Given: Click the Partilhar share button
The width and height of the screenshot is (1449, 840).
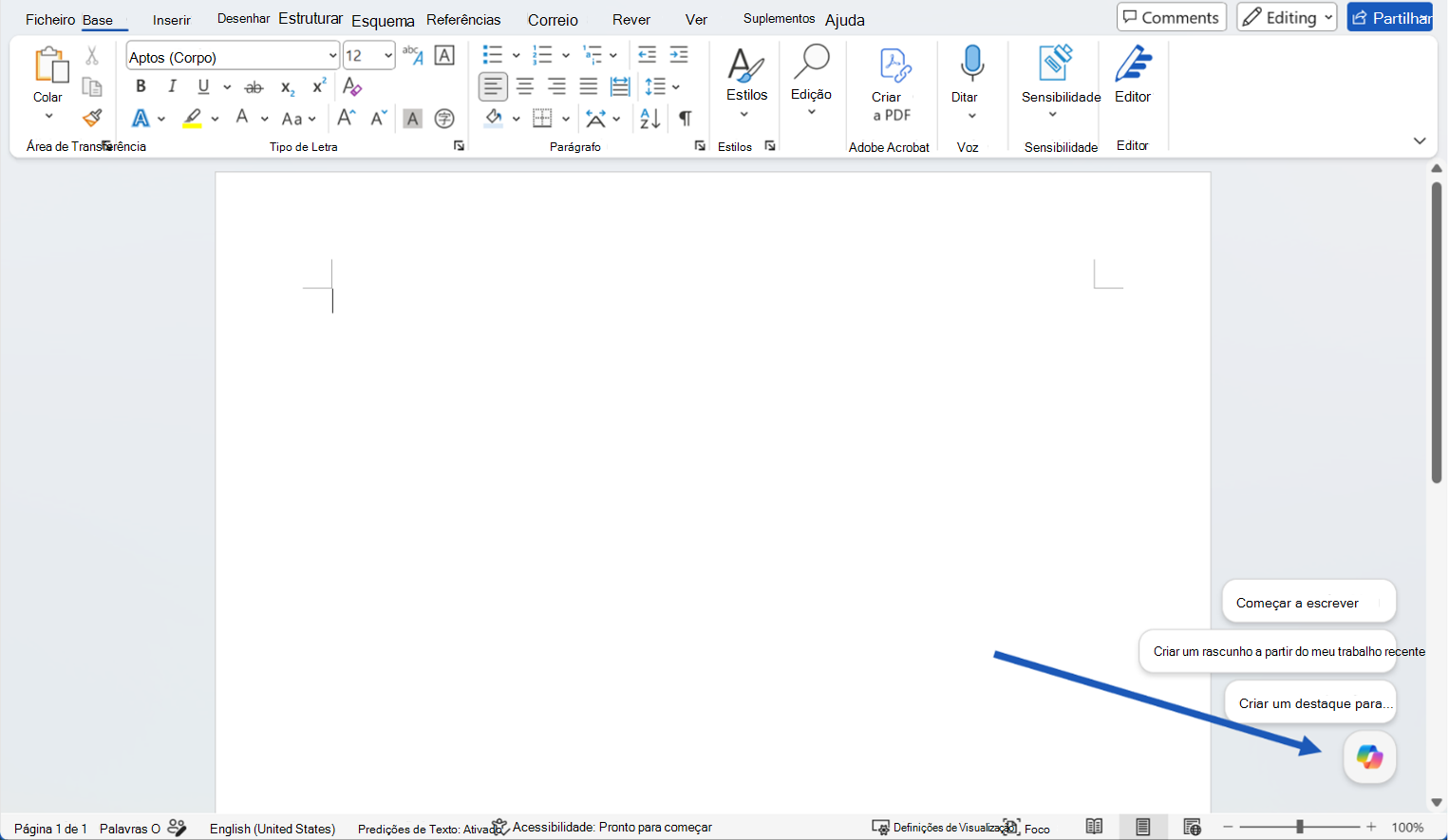Looking at the screenshot, I should [1390, 17].
